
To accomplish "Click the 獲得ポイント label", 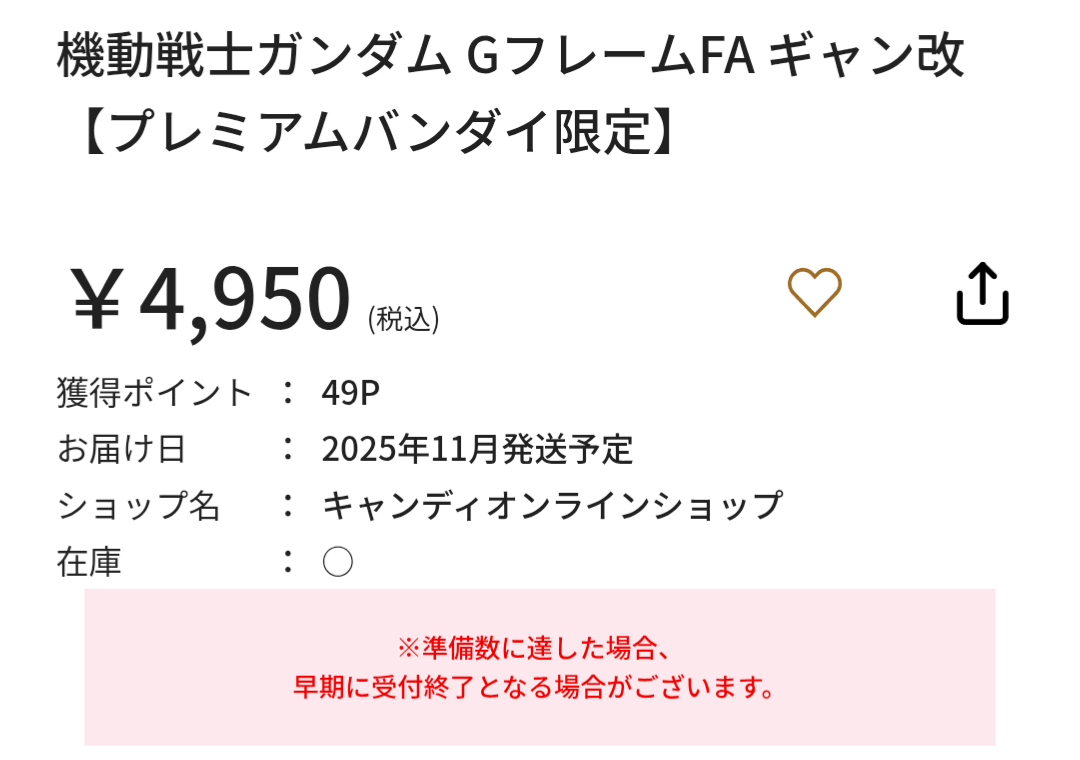I will 154,393.
